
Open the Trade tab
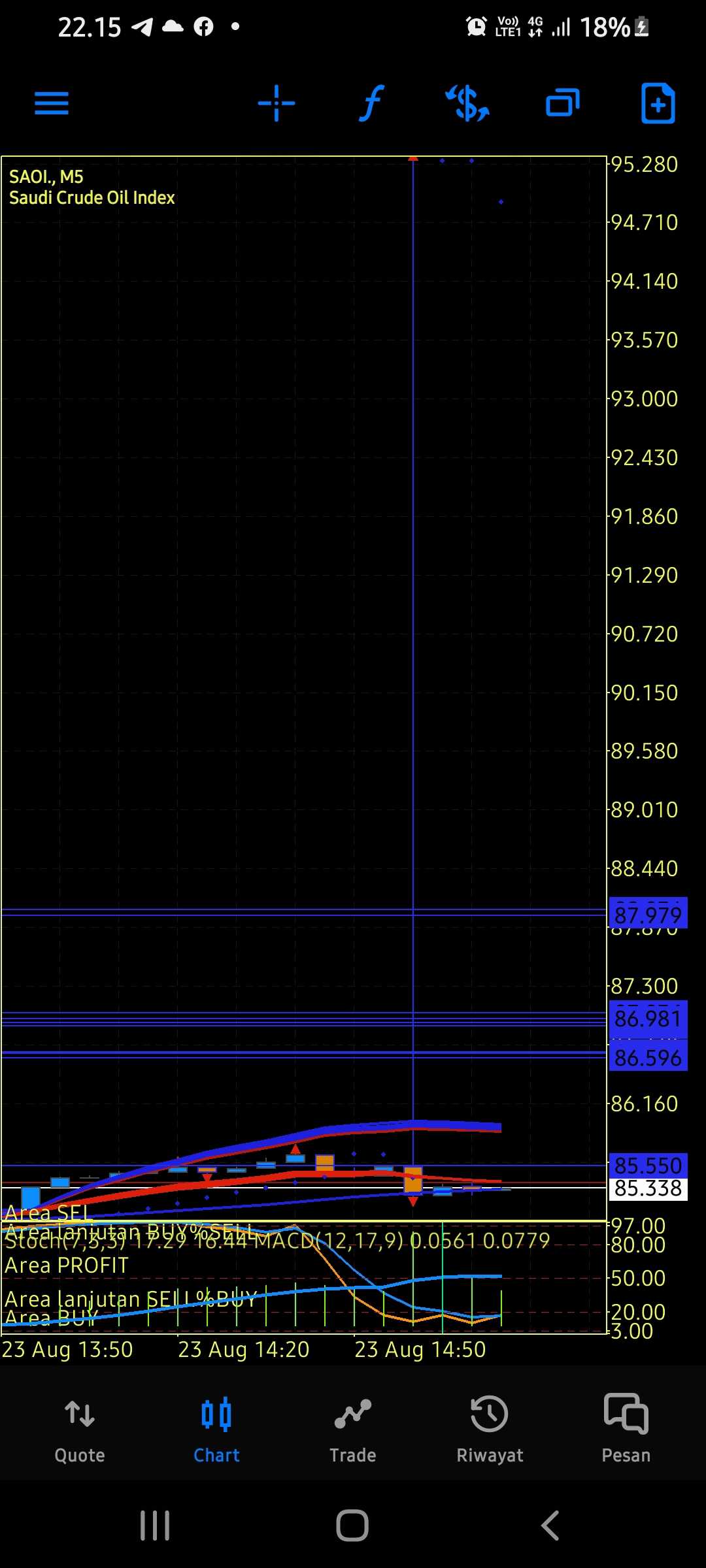click(x=353, y=1428)
